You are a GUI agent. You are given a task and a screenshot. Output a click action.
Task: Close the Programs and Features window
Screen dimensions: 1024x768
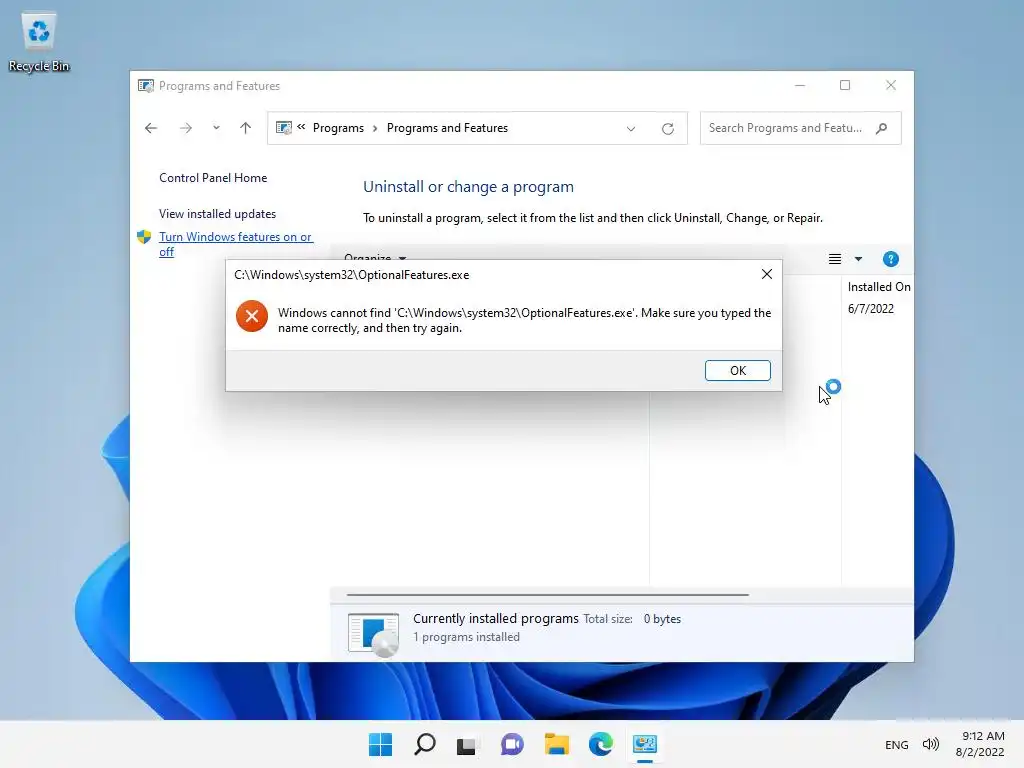(x=891, y=86)
